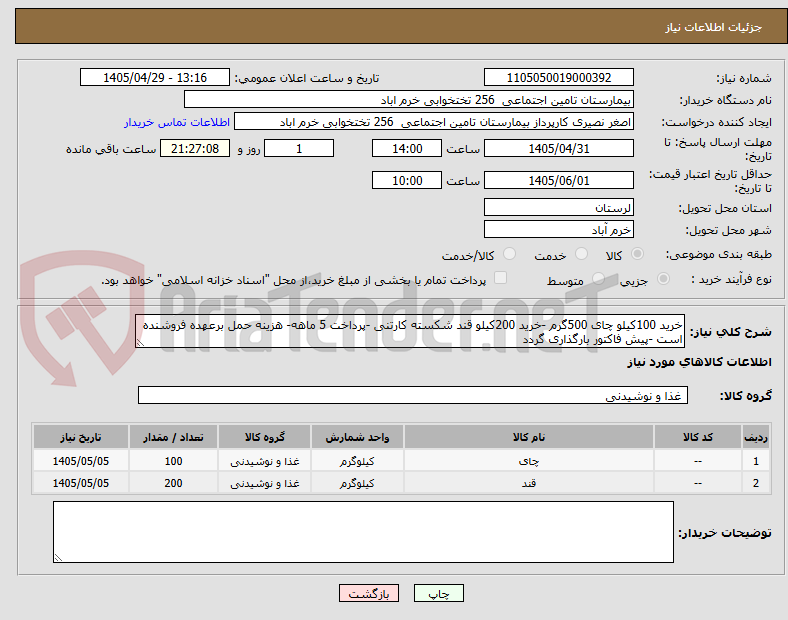The image size is (788, 620).
Task: Click the delivery city field خرم آباد
Action: coord(559,229)
